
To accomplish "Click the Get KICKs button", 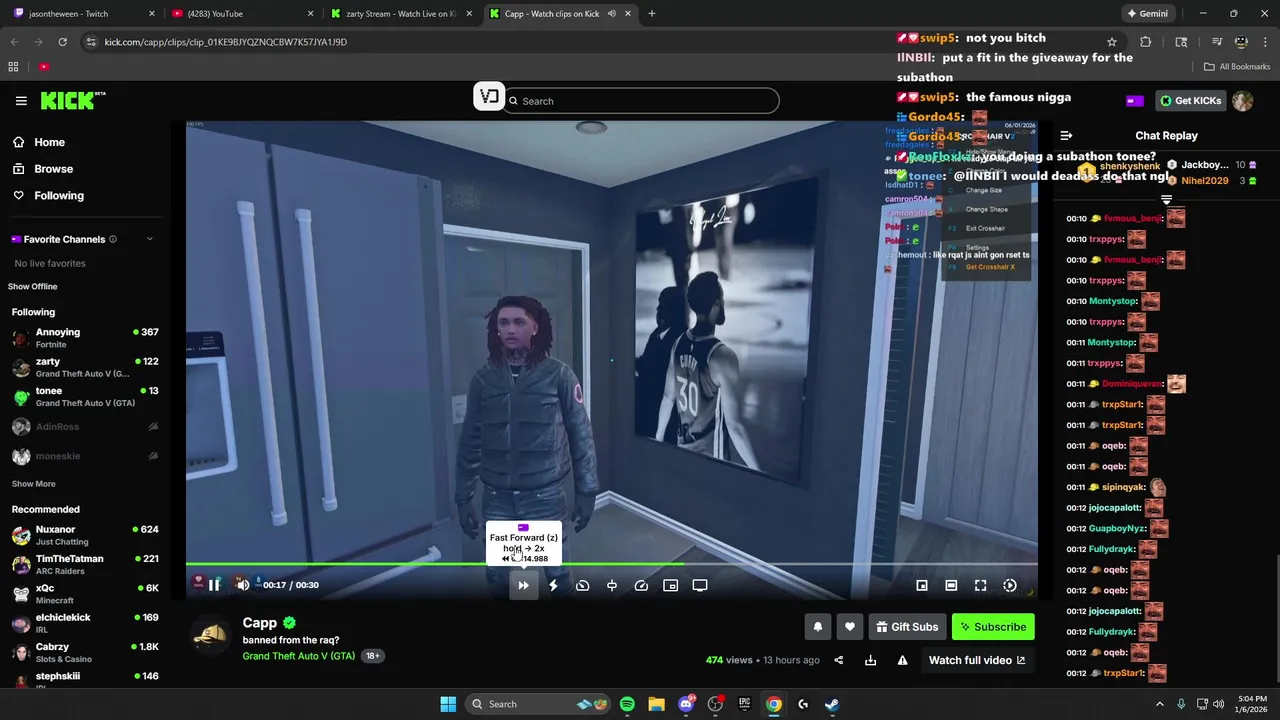I will point(1191,101).
